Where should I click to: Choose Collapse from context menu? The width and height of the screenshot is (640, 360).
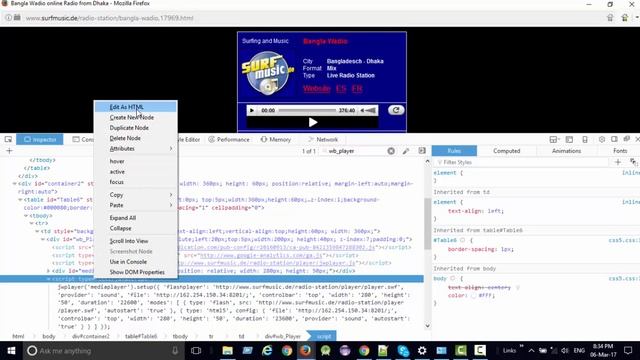click(136, 229)
